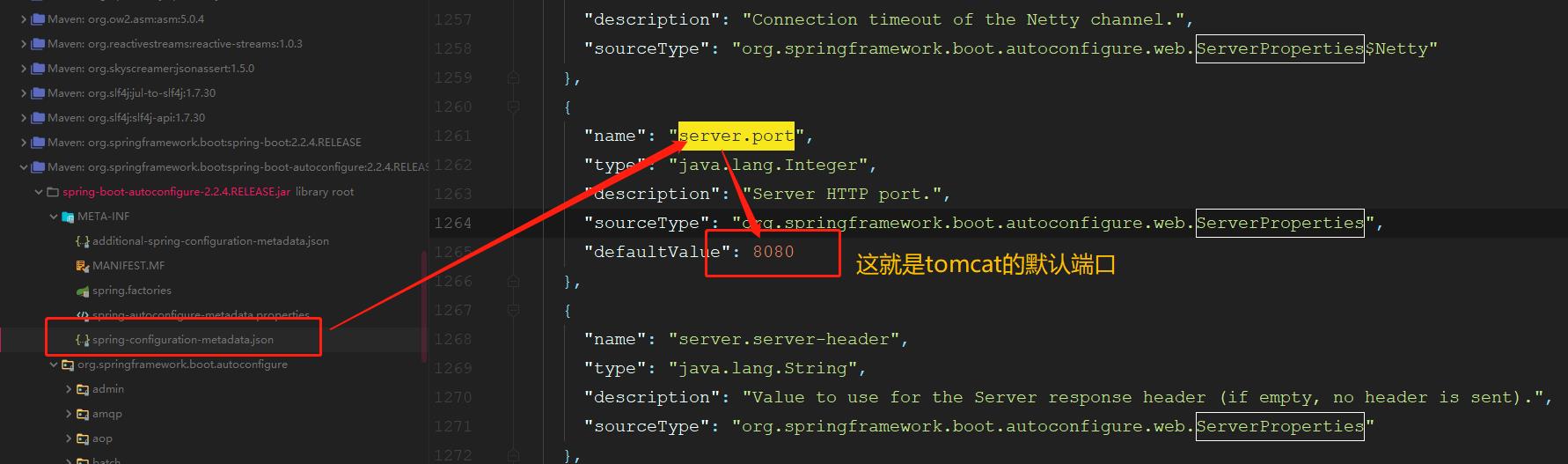Click the amqp package folder icon
Image resolution: width=1568 pixels, height=464 pixels.
click(x=83, y=413)
